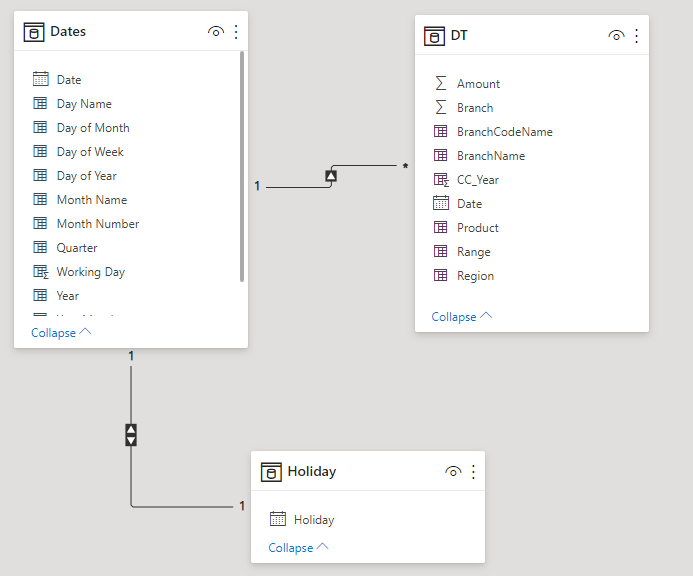693x576 pixels.
Task: Select the Quarter field
Action: tap(77, 248)
